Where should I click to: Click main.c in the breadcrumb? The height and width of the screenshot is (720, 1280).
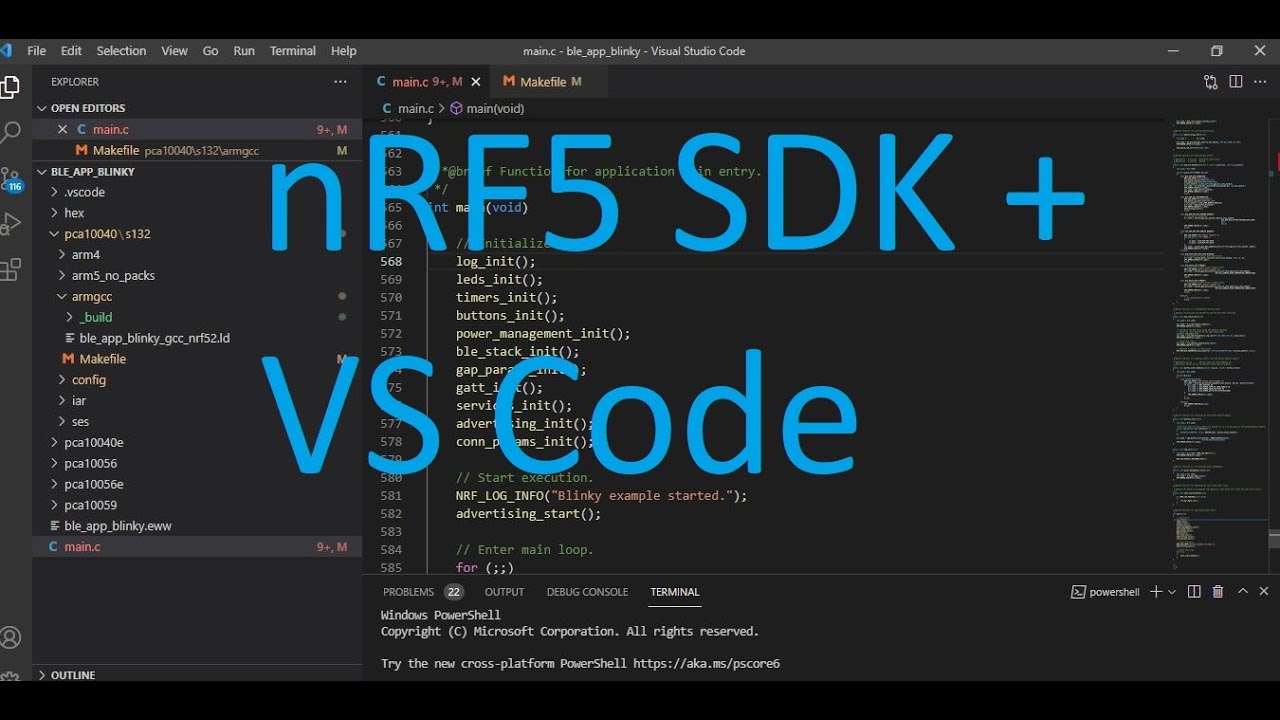coord(408,108)
